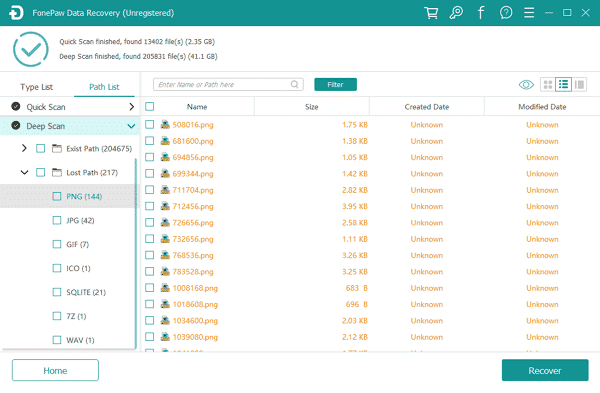
Task: Click the 712456.png file icon
Action: click(165, 206)
